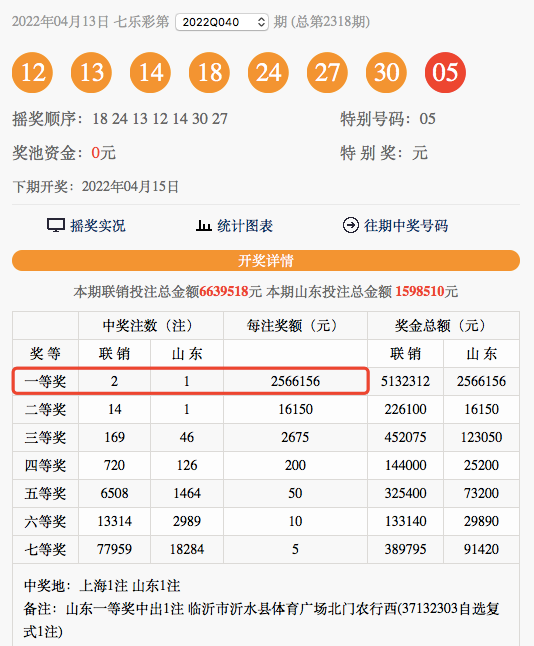The image size is (534, 646).
Task: Click fifth prize count 6508
Action: pos(114,493)
